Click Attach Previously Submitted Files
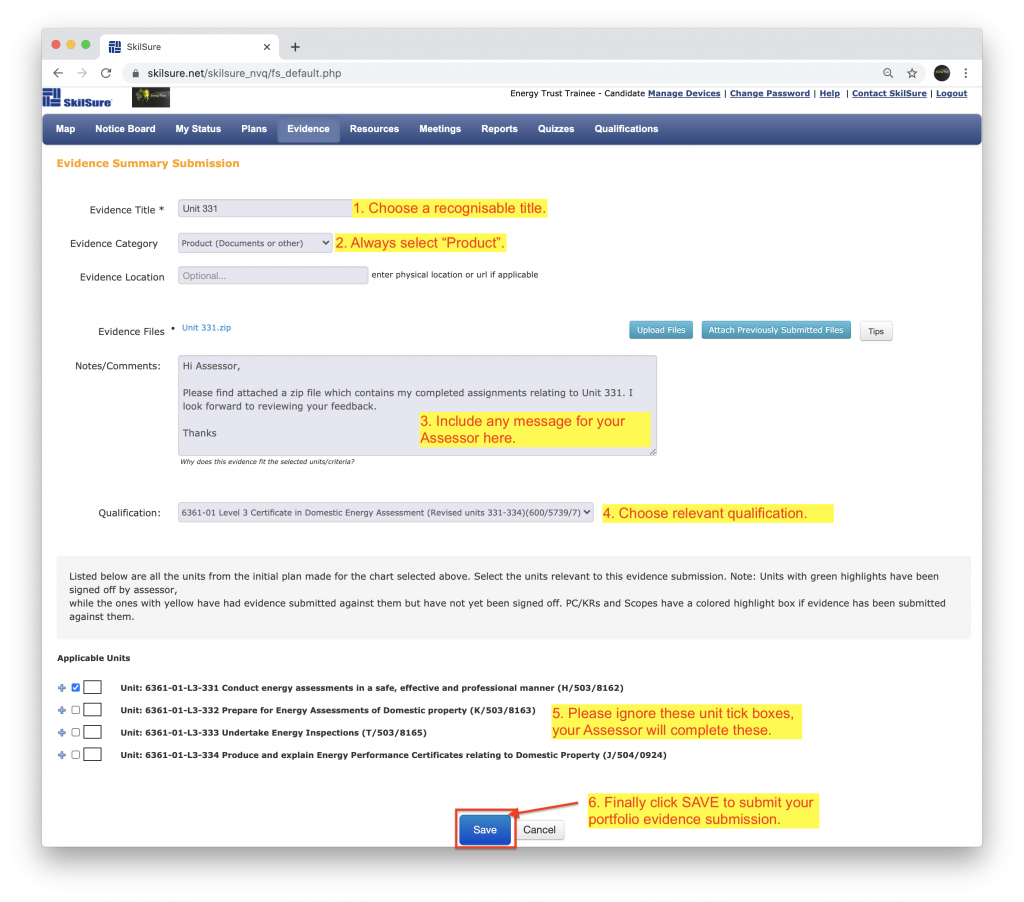1024x902 pixels. coord(776,330)
